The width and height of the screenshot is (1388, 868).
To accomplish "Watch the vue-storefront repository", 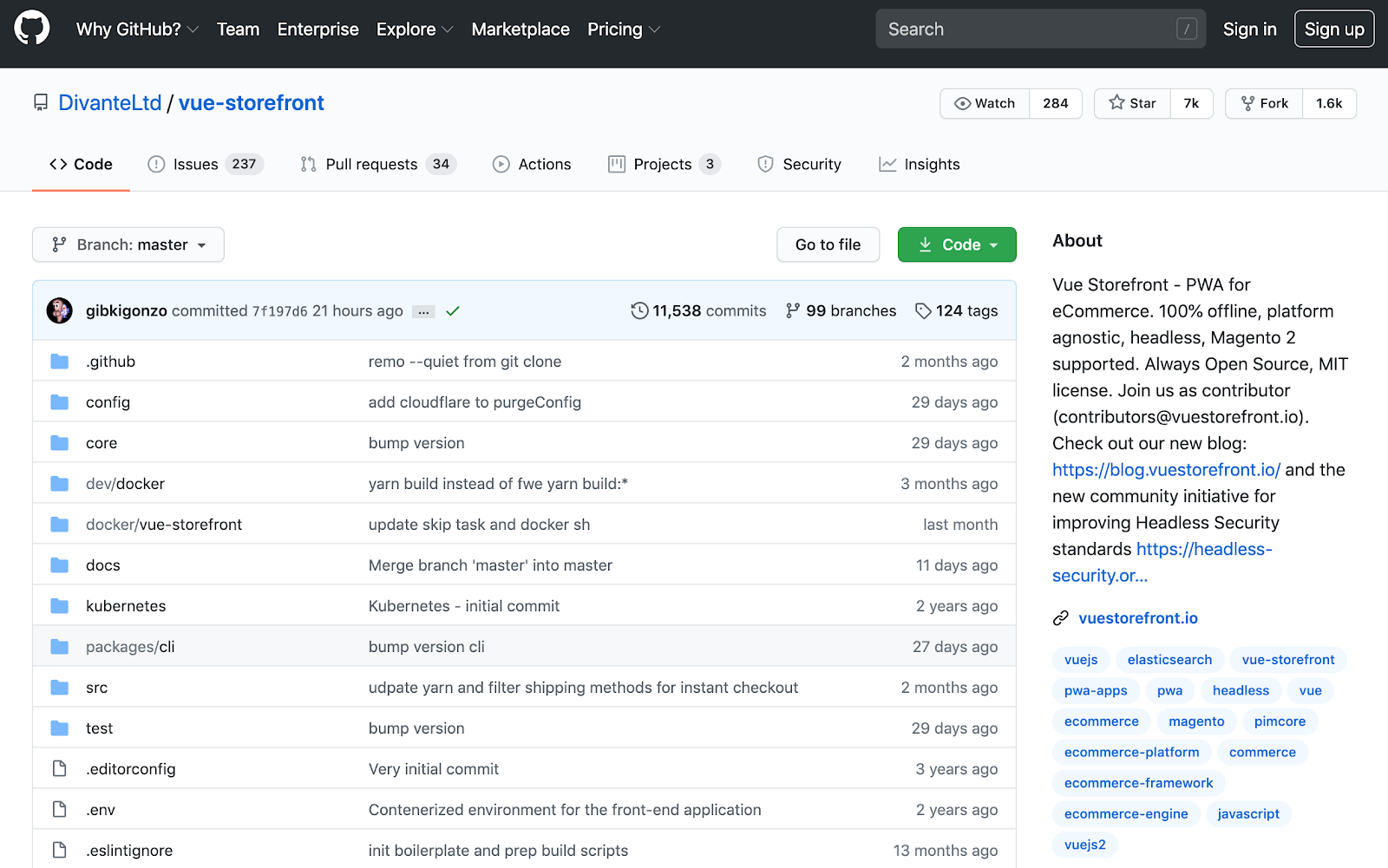I will (x=985, y=103).
